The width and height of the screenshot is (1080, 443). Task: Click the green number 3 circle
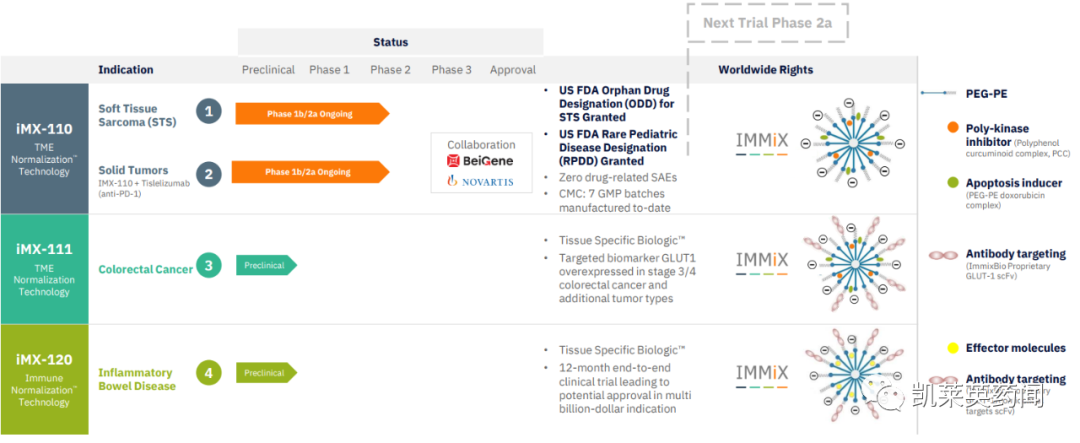pos(208,266)
